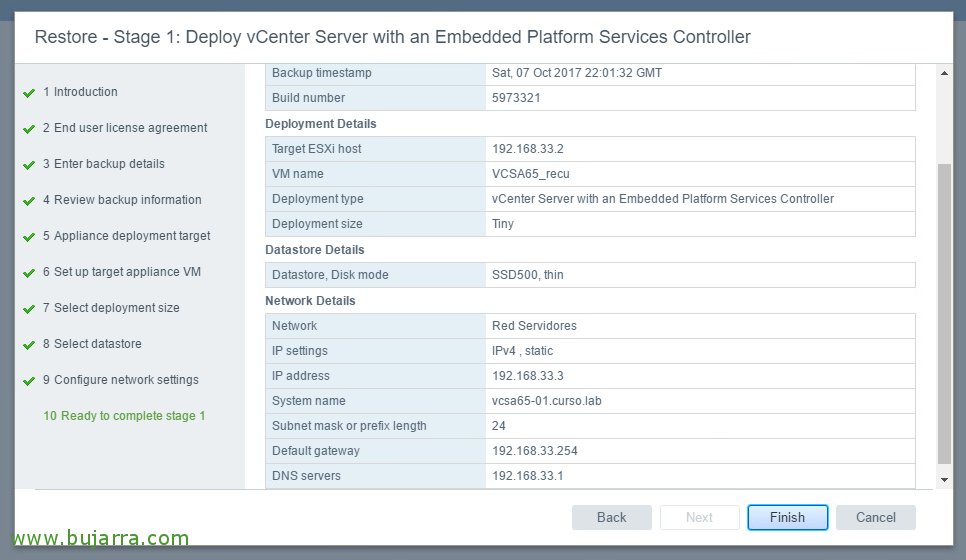Click the disabled Next button
The width and height of the screenshot is (966, 560).
[x=699, y=517]
